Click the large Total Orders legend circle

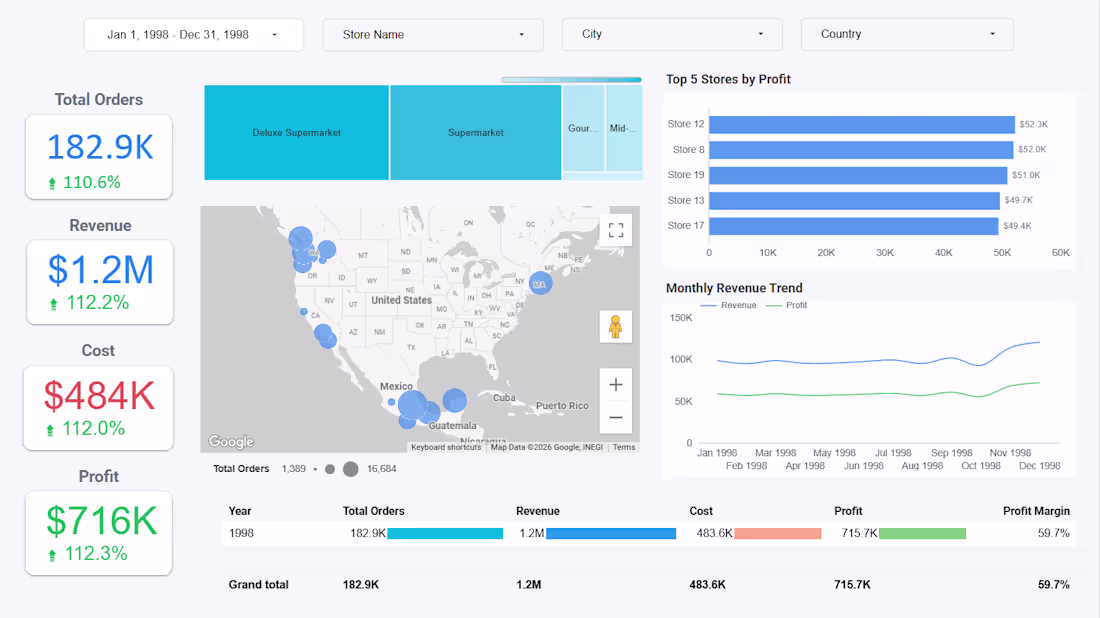click(x=350, y=468)
